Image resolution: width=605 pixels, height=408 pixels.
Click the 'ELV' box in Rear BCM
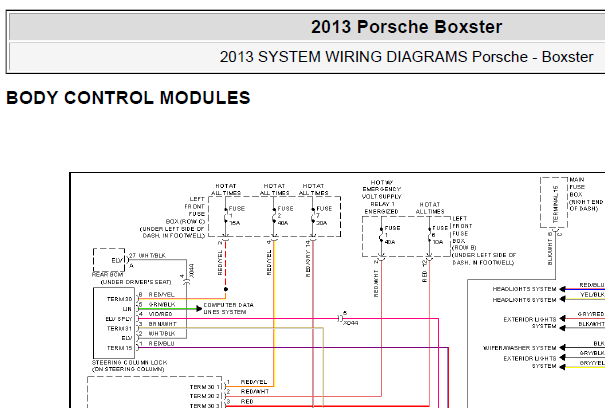click(109, 260)
